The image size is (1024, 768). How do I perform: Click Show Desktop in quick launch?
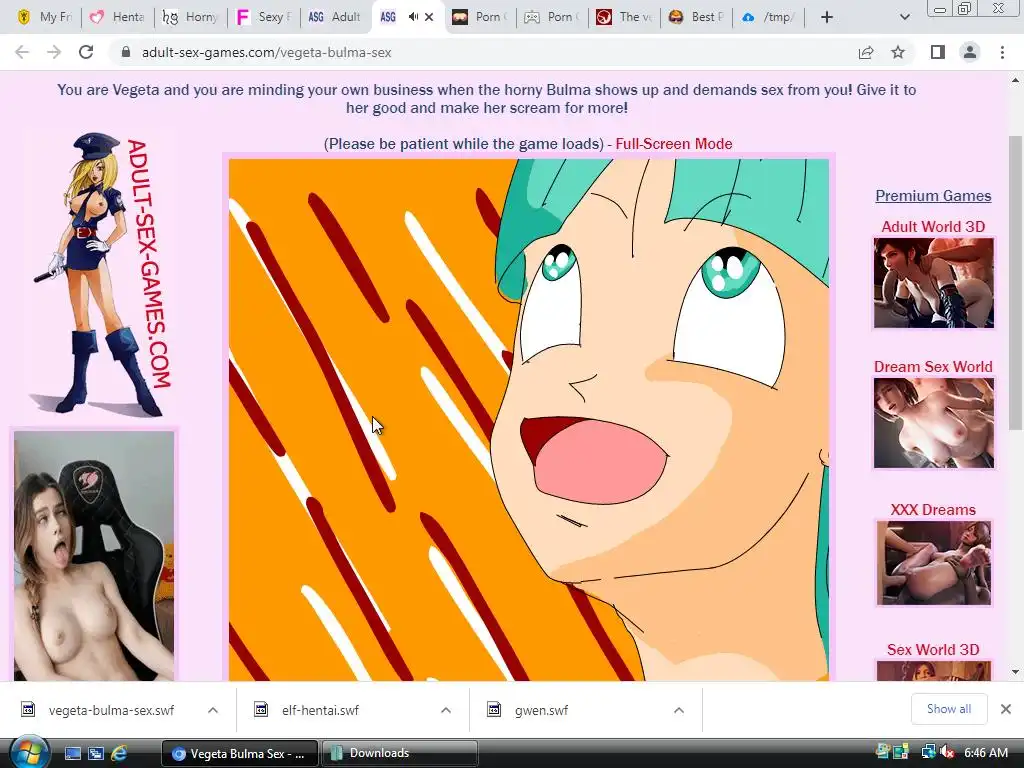pos(72,754)
